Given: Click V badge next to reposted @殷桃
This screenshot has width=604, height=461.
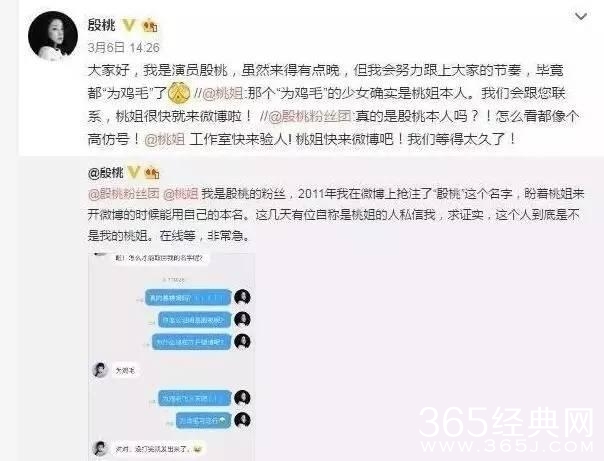Looking at the screenshot, I should click(x=133, y=172).
